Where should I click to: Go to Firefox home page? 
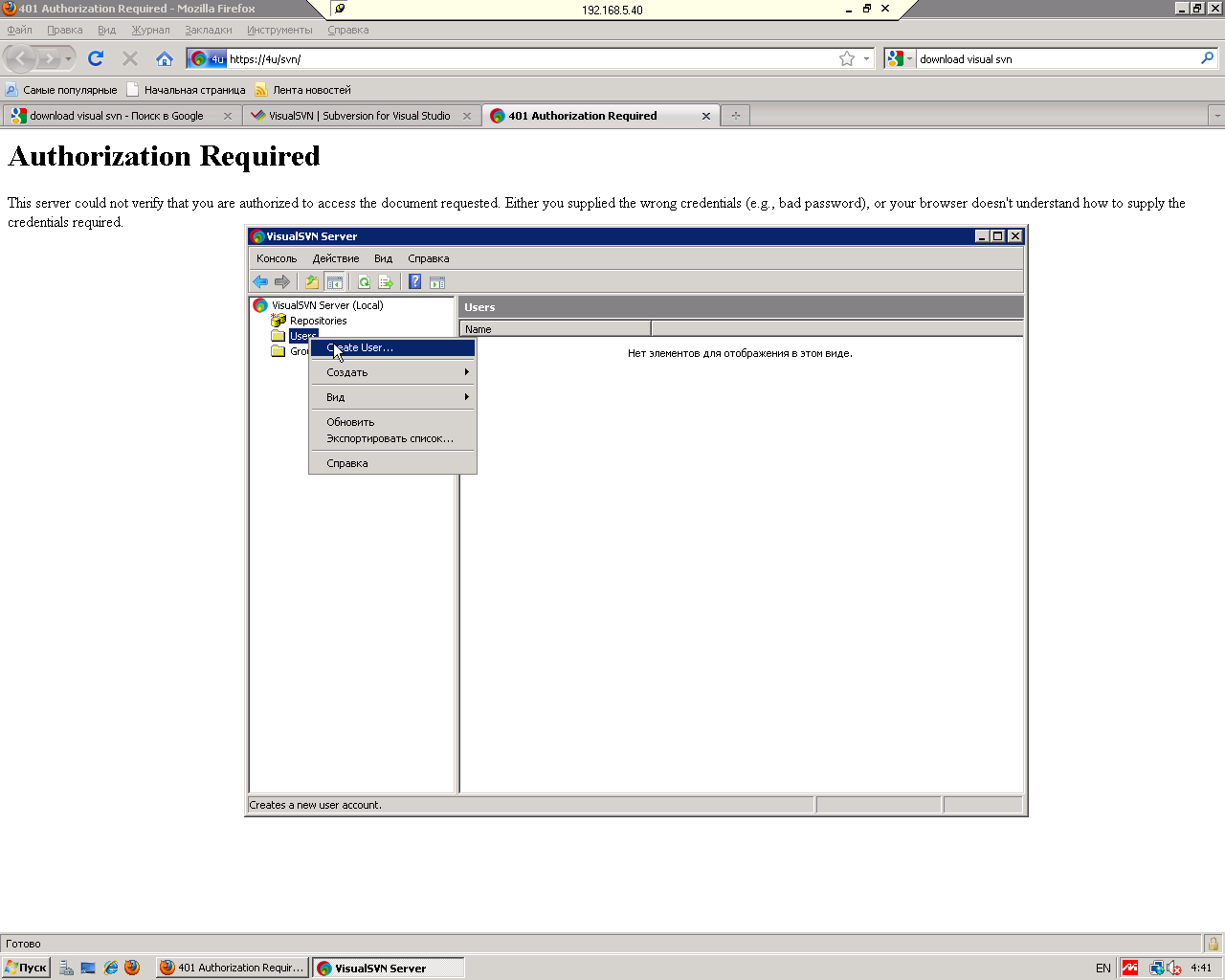pyautogui.click(x=165, y=58)
